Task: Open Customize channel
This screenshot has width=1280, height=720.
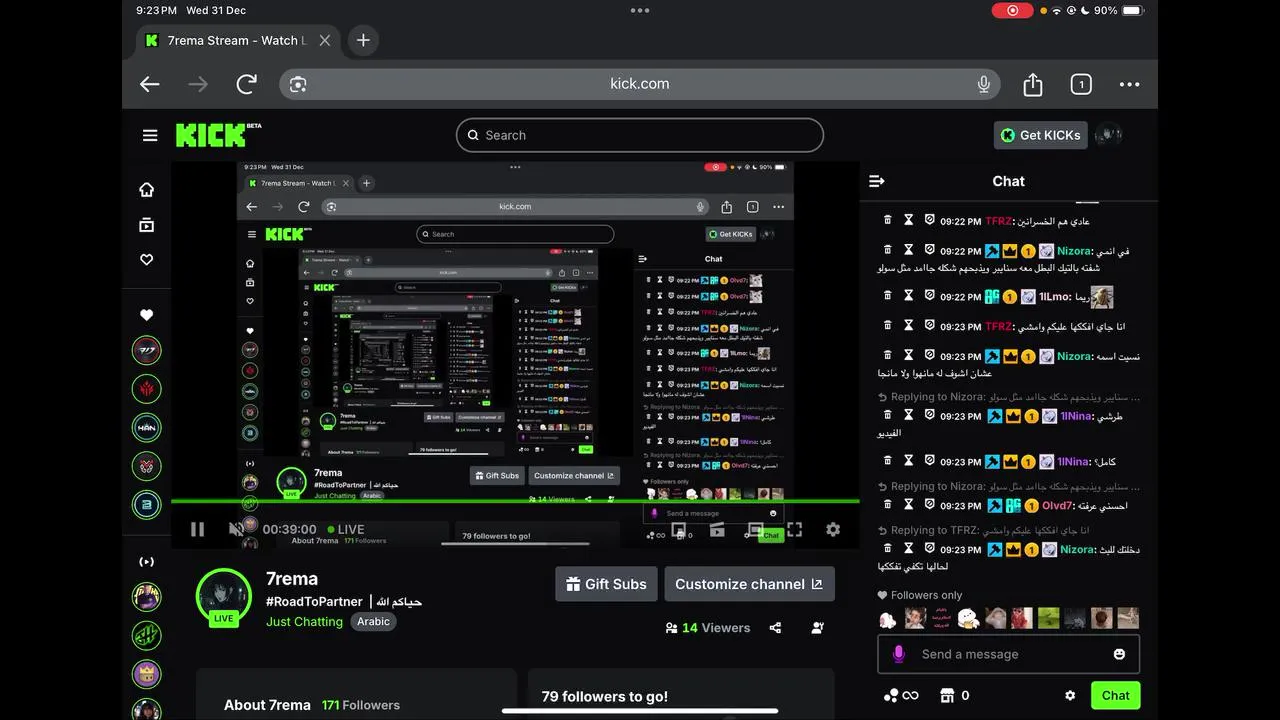Action: coord(749,584)
